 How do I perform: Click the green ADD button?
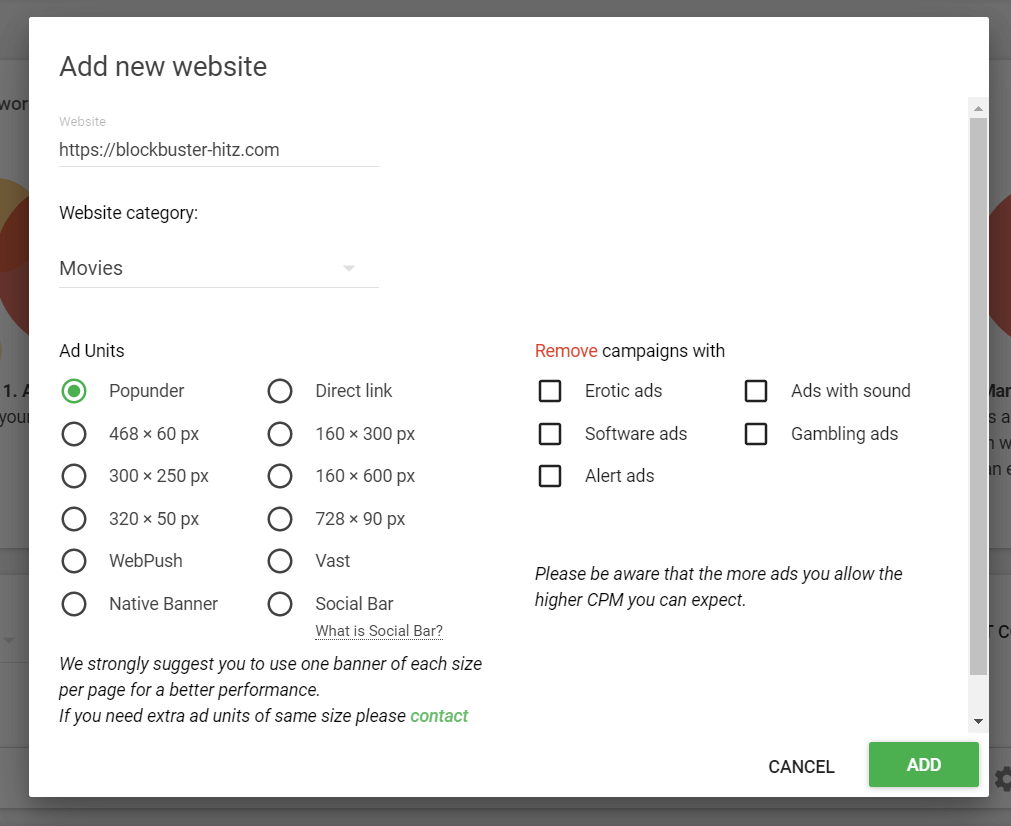point(923,765)
